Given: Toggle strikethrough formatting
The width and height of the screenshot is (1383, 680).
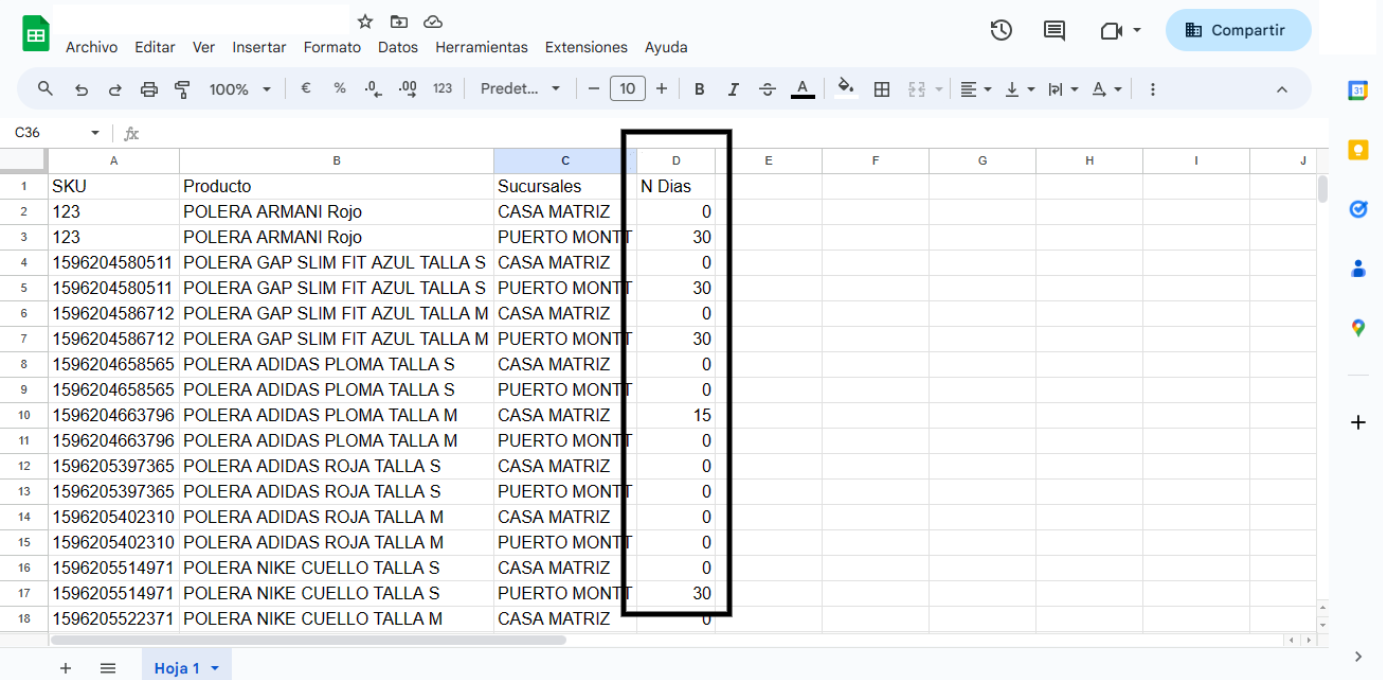Looking at the screenshot, I should [767, 89].
